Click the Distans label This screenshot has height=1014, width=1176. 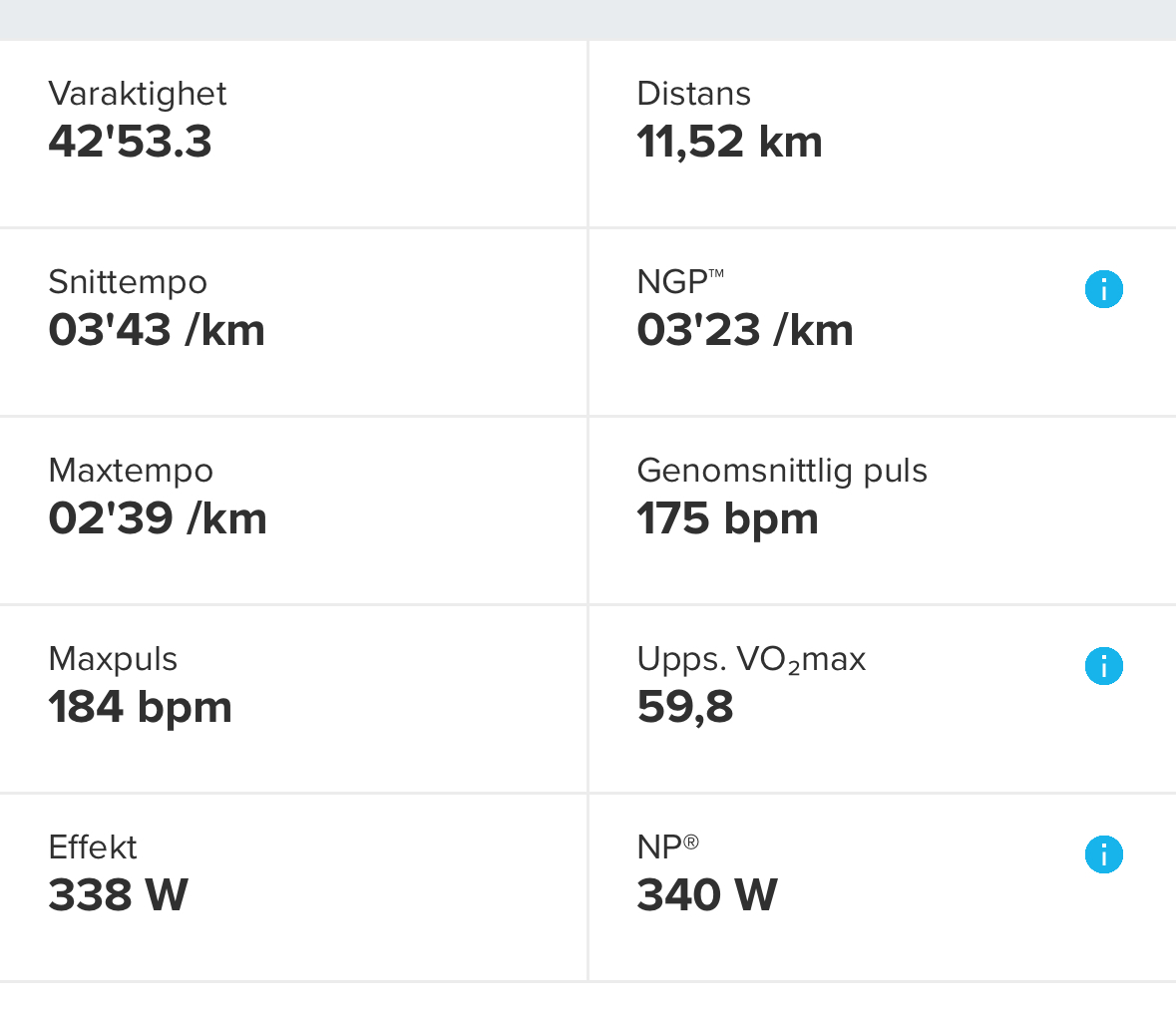pyautogui.click(x=694, y=95)
